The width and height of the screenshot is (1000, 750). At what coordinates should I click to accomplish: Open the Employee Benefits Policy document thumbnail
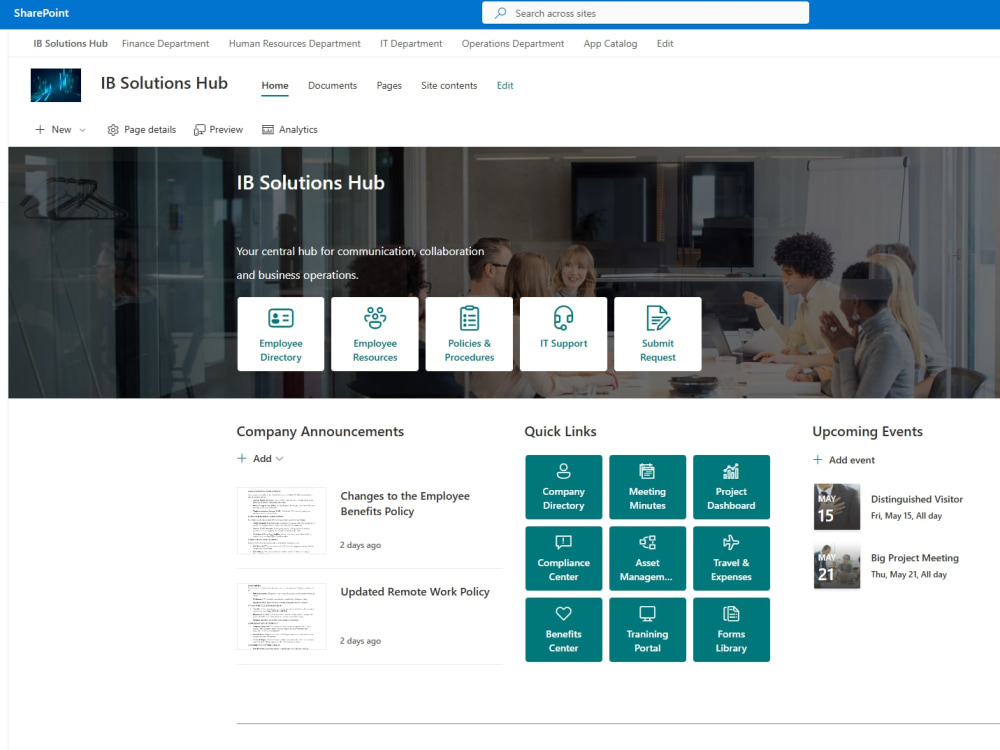pos(281,520)
